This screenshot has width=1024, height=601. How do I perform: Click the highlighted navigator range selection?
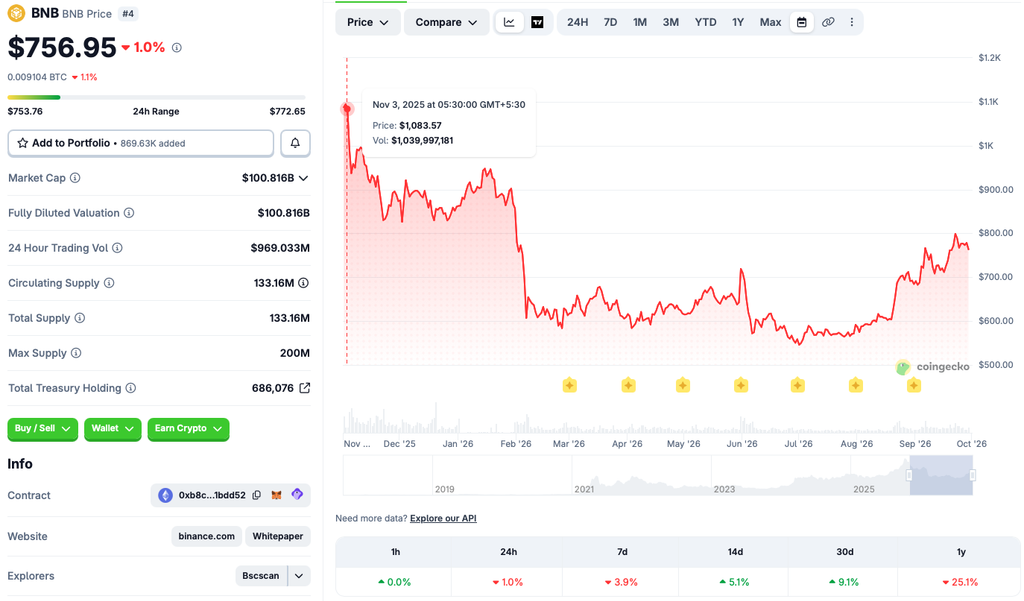pos(941,475)
